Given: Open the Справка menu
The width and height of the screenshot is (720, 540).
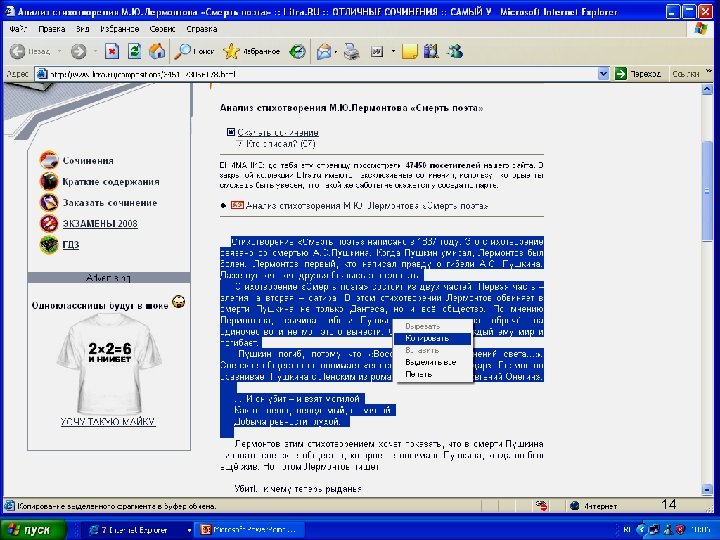Looking at the screenshot, I should pos(202,29).
